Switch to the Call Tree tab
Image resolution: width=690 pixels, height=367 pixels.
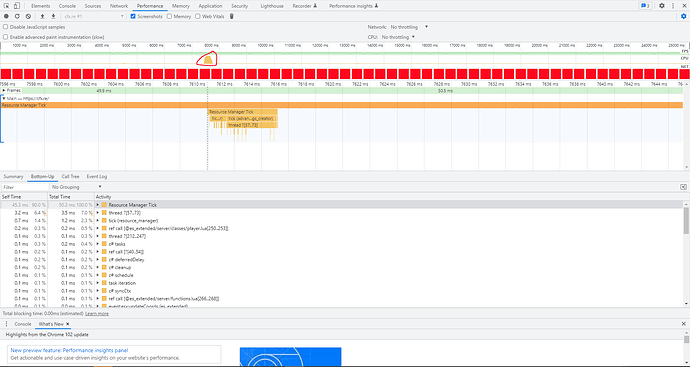click(70, 176)
